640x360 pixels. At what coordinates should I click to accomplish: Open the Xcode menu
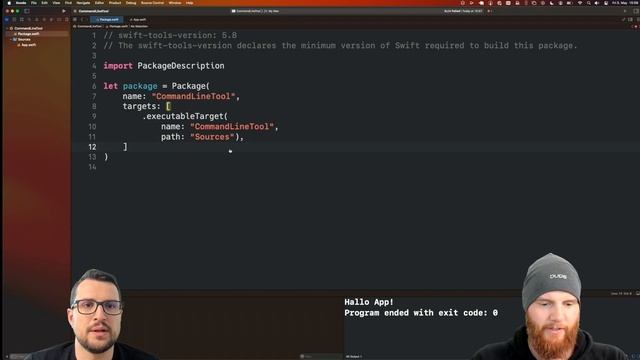coord(21,3)
